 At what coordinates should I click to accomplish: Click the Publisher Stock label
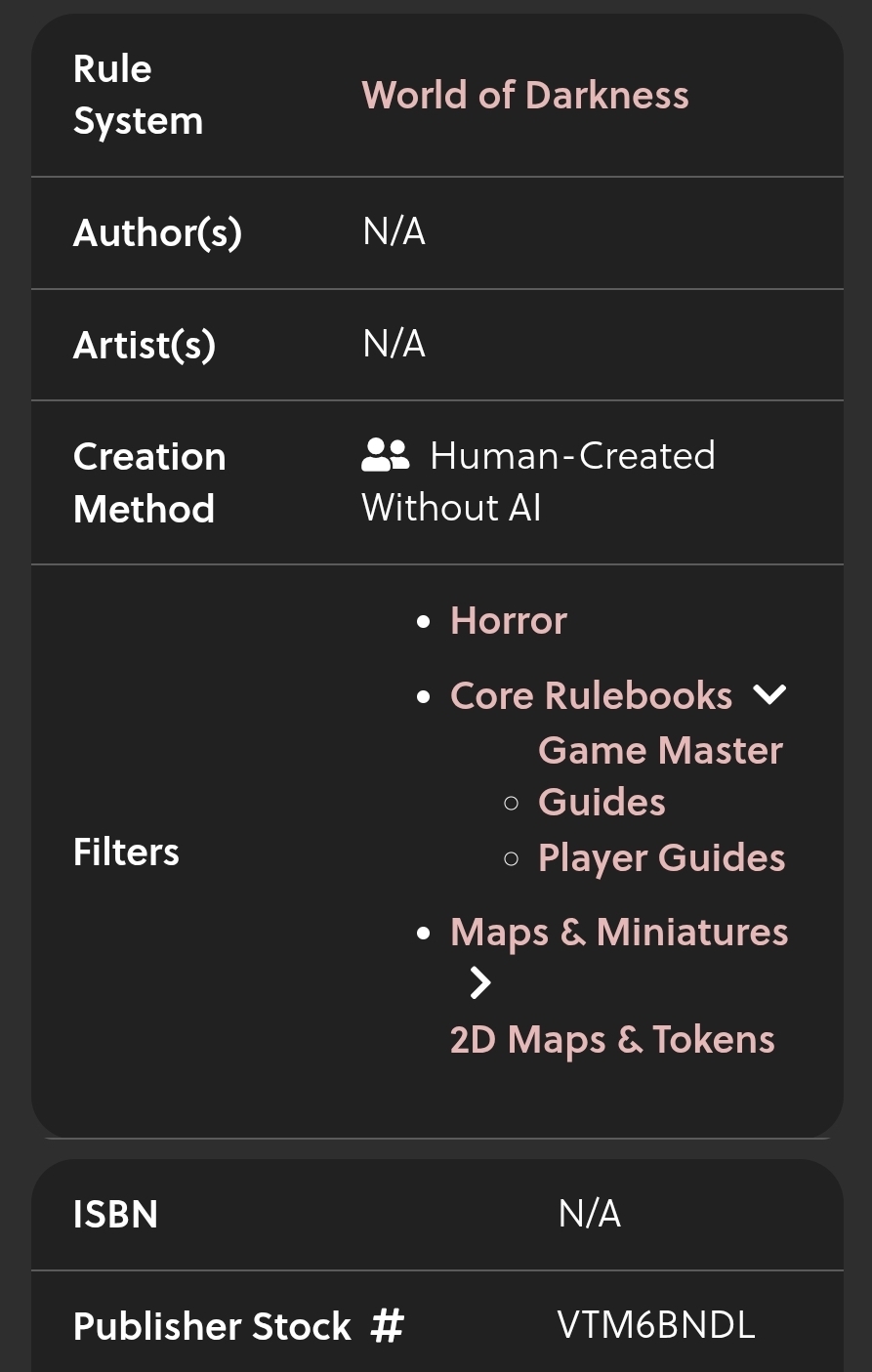(212, 1326)
